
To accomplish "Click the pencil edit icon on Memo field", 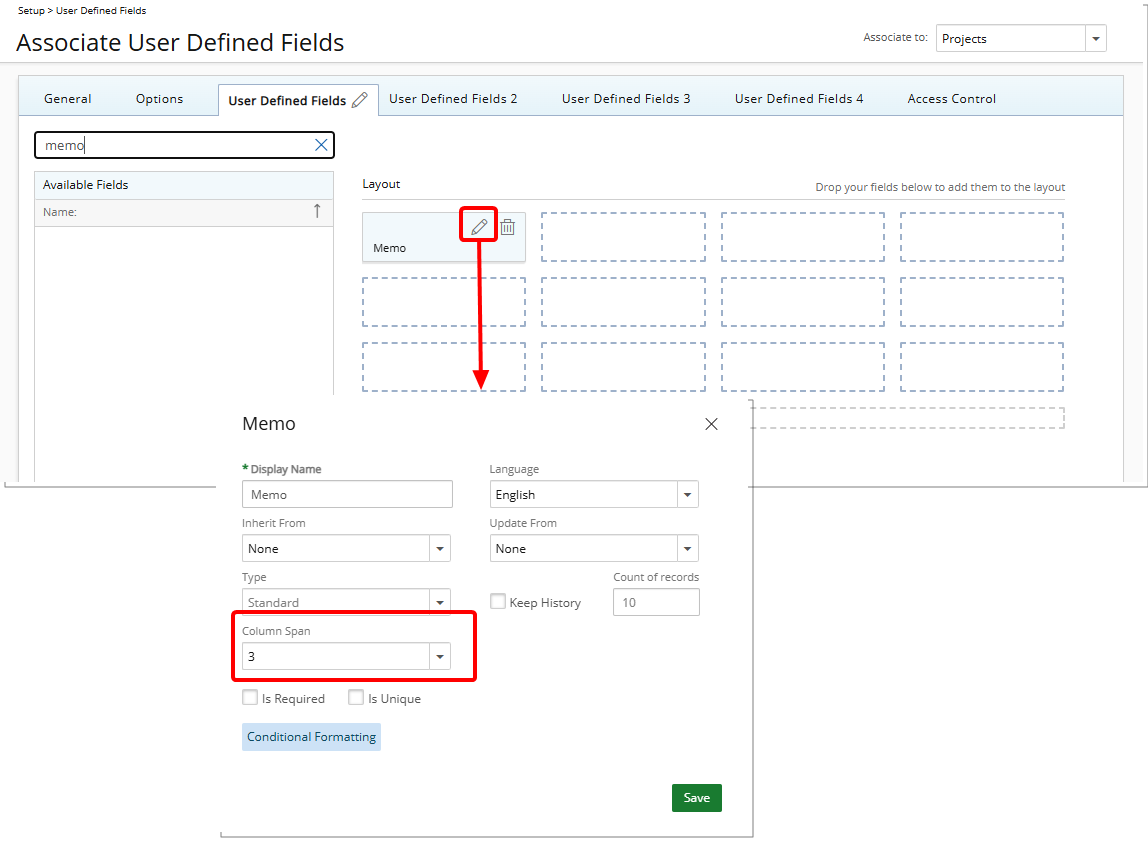I will pos(479,227).
